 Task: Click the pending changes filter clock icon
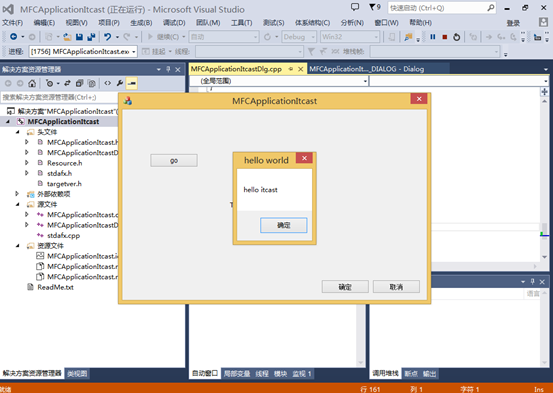pyautogui.click(x=49, y=83)
